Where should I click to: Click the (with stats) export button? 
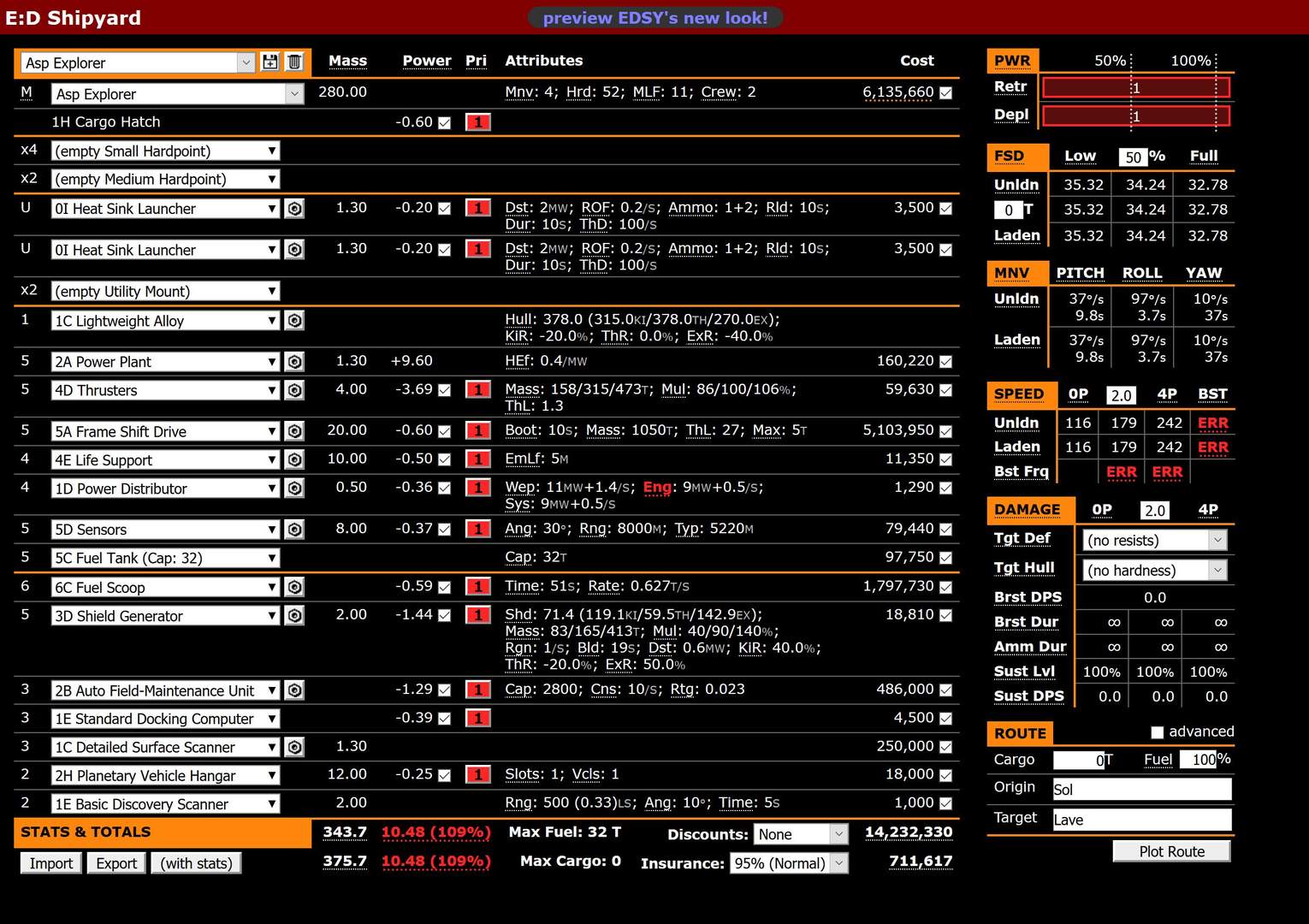(197, 863)
